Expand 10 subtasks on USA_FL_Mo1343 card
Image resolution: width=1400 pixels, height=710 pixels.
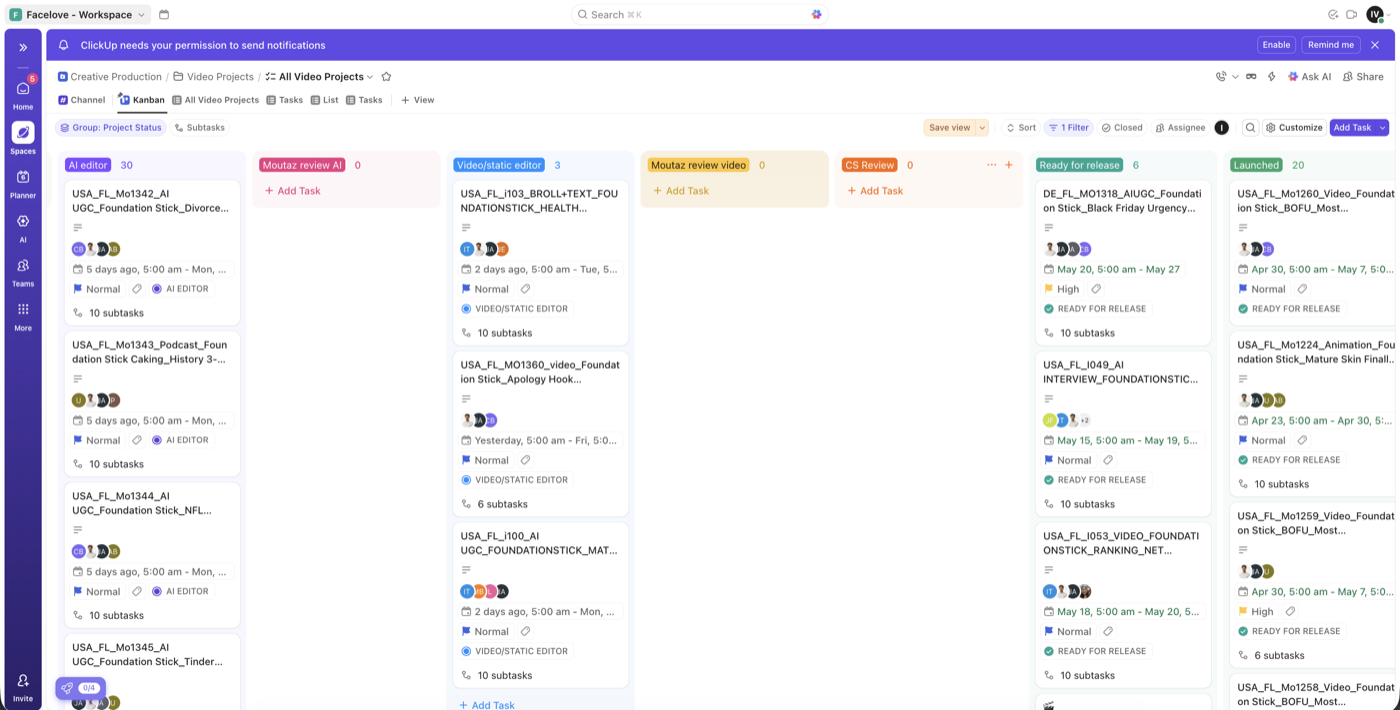pyautogui.click(x=108, y=464)
